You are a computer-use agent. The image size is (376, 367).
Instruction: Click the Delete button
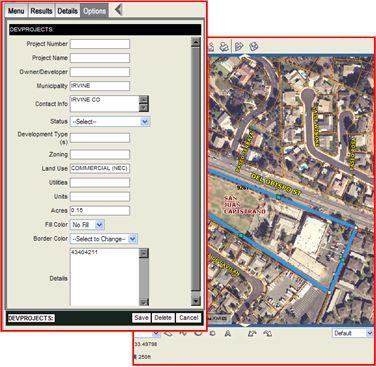163,318
